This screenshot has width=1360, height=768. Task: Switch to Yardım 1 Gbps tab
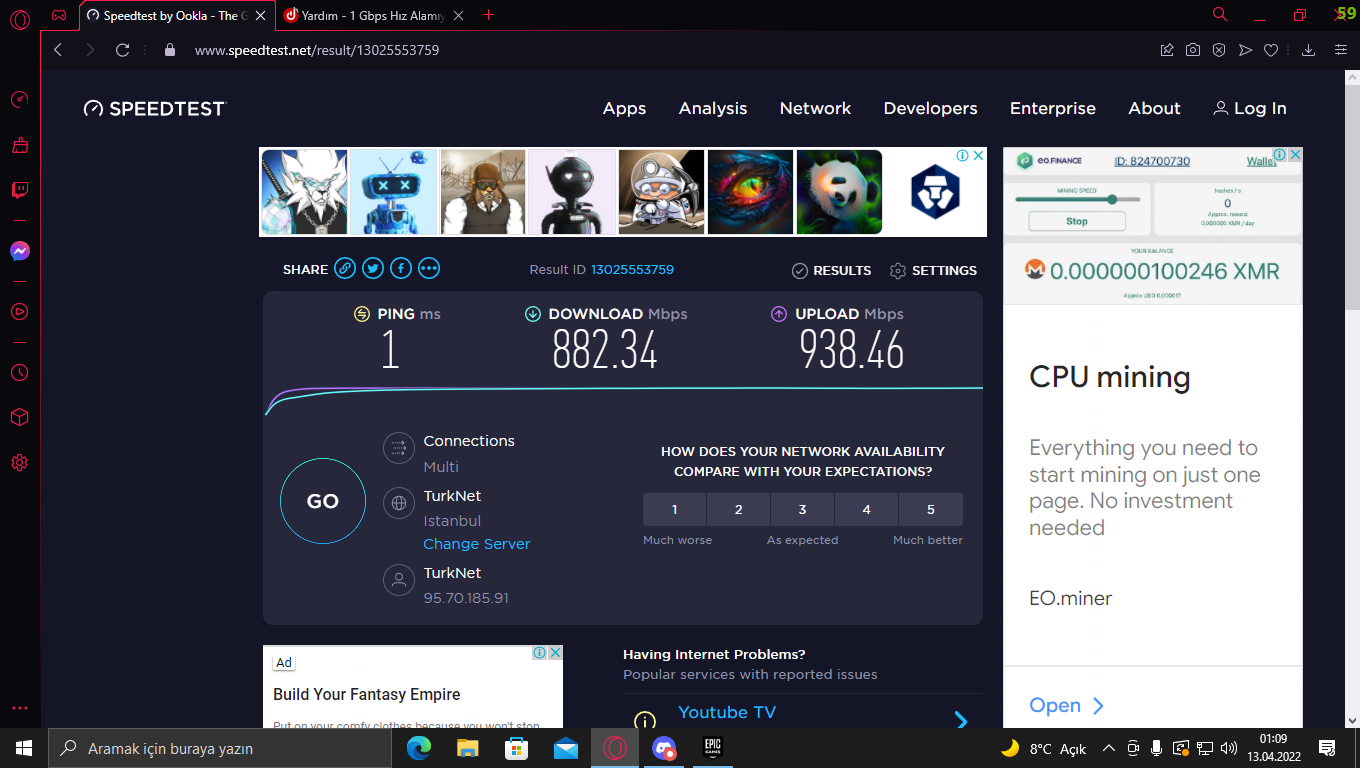375,16
